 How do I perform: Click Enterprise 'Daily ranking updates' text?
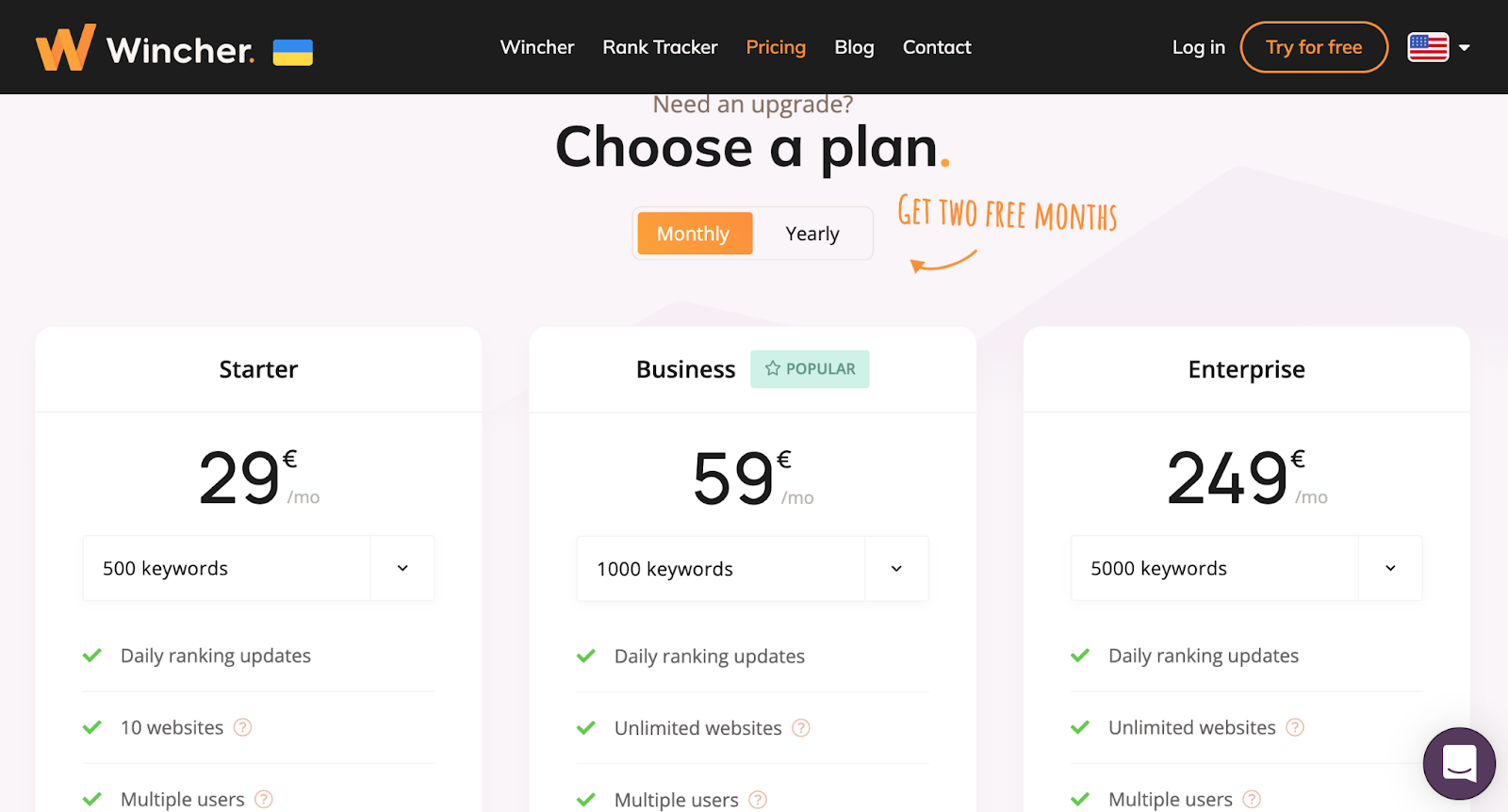click(1204, 656)
